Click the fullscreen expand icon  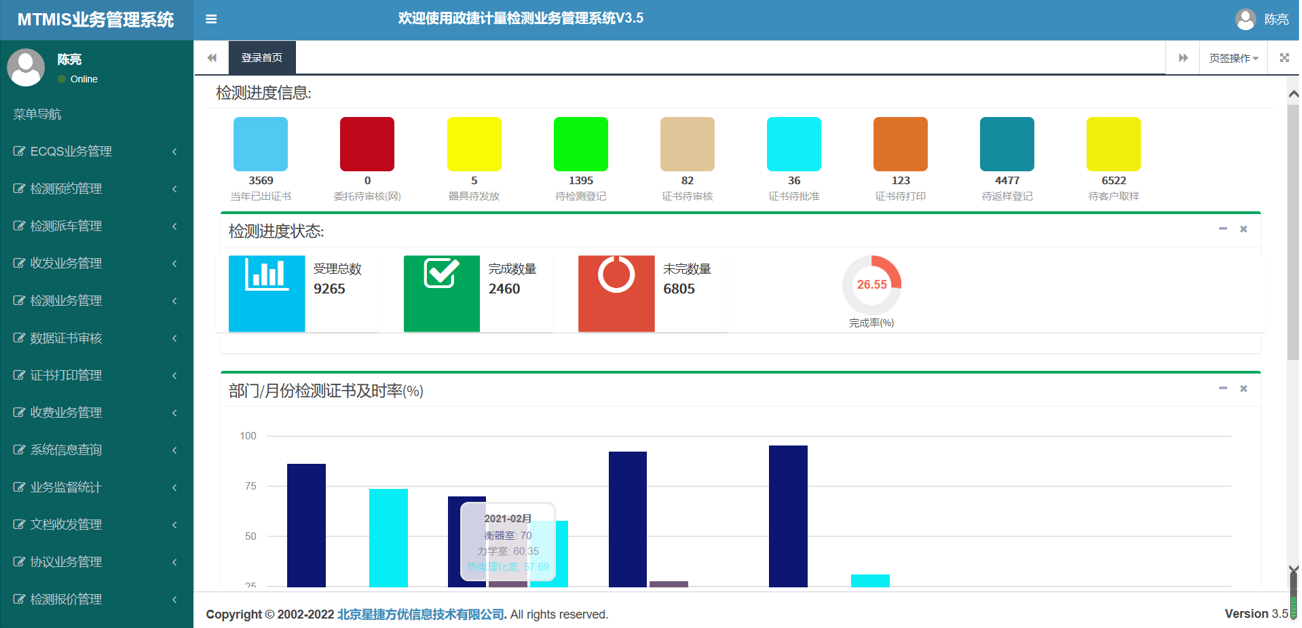(1285, 58)
